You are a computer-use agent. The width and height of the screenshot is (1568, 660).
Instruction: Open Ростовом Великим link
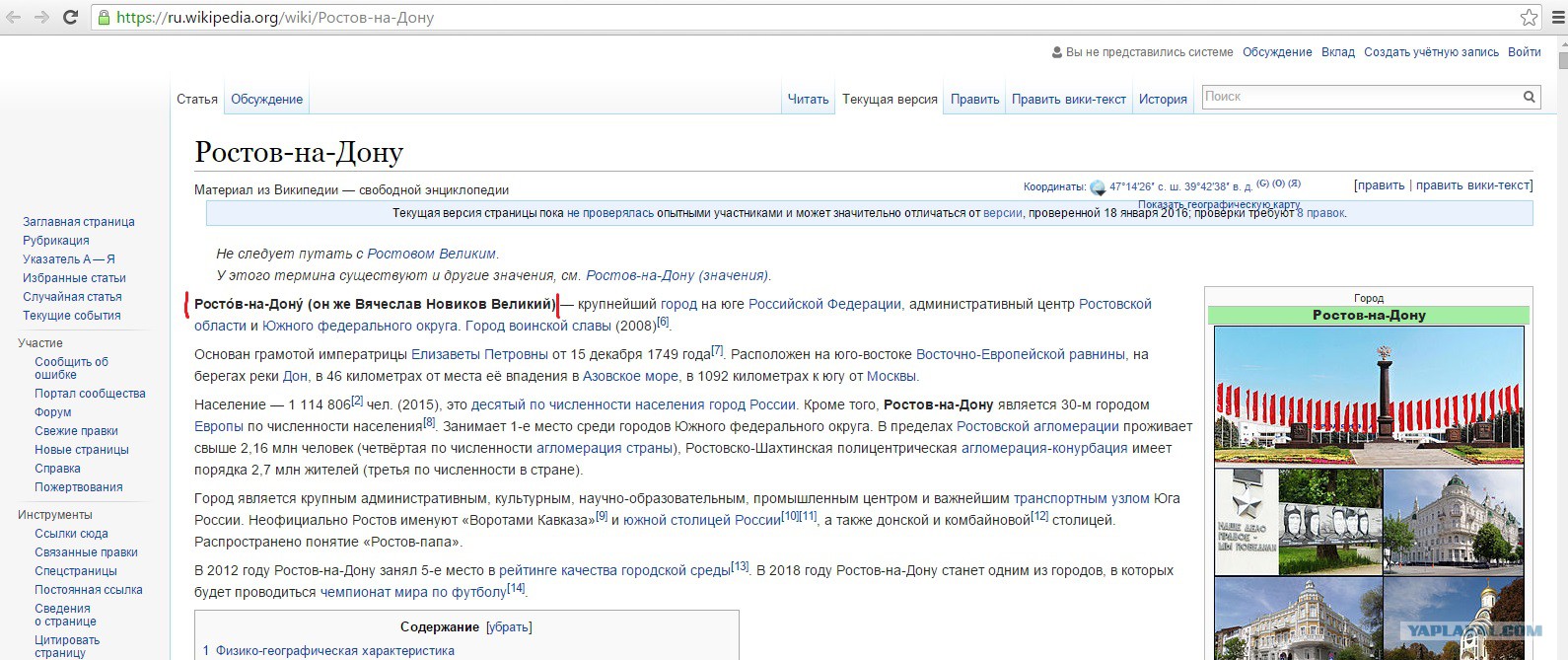432,254
